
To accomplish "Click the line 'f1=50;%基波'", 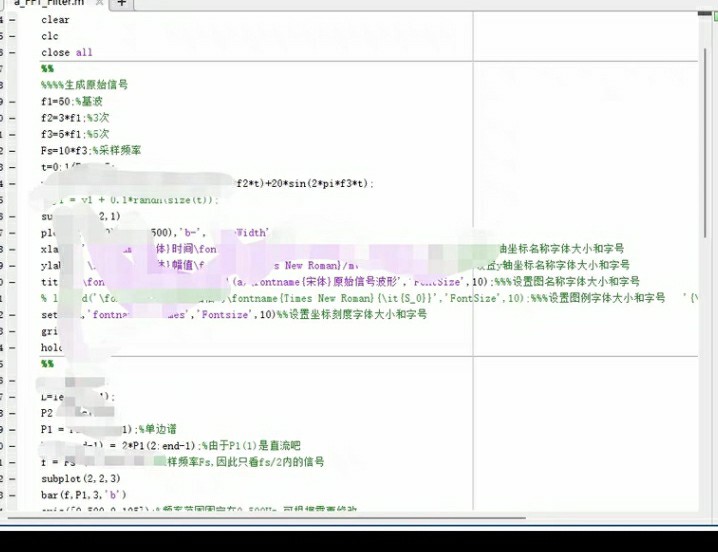I will pyautogui.click(x=72, y=101).
